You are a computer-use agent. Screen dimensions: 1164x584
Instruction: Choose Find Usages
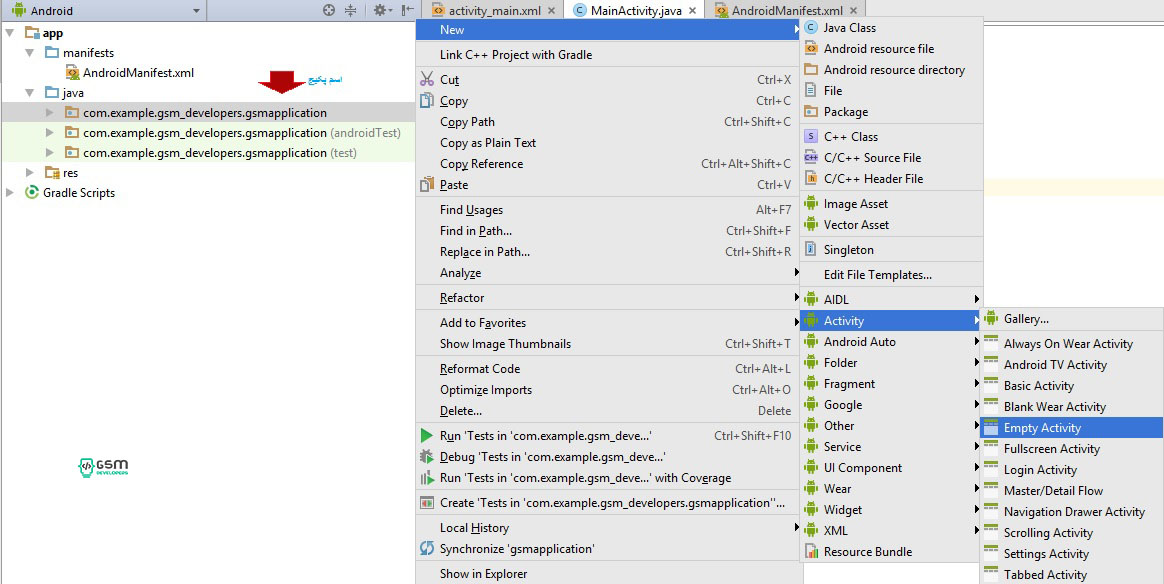(x=609, y=210)
